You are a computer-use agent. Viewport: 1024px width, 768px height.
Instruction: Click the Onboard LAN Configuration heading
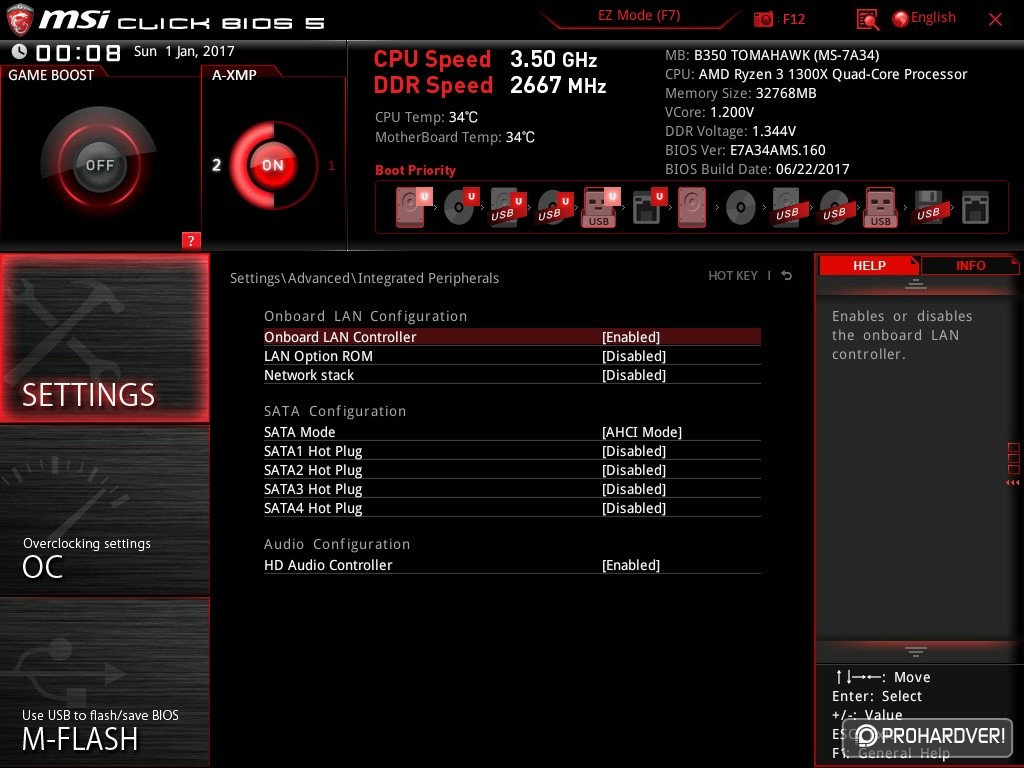point(366,316)
